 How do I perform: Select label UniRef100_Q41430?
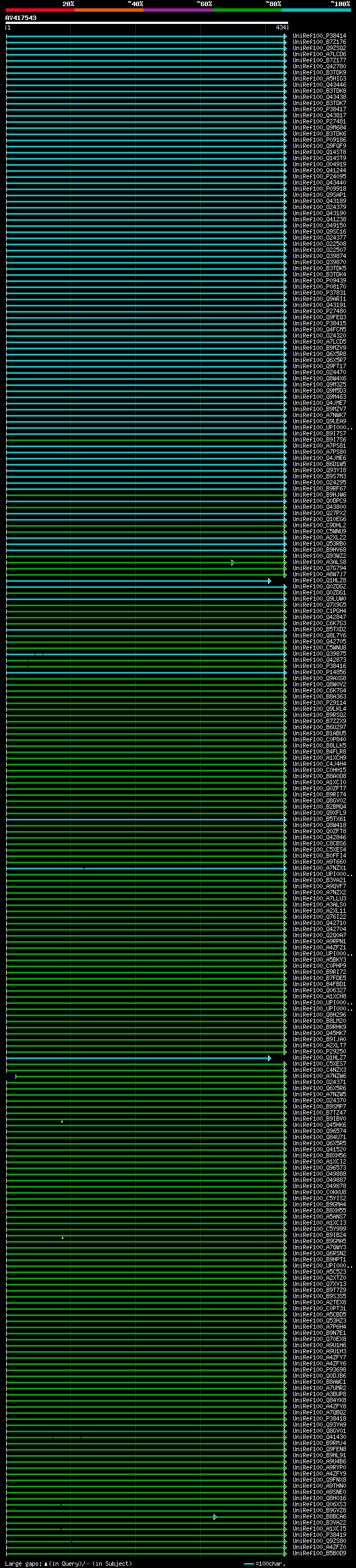coord(319,1437)
